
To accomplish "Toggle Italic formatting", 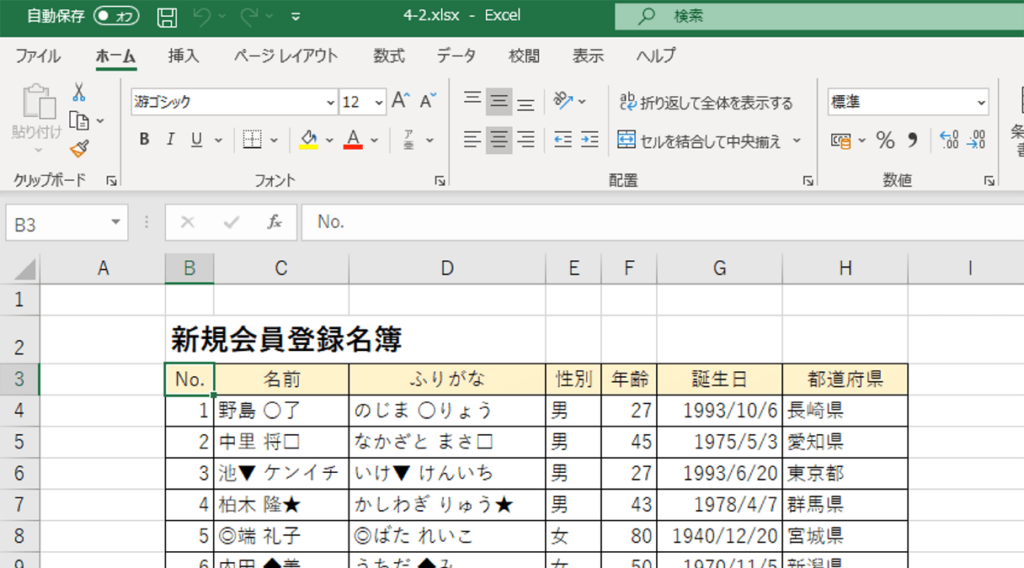I will [x=170, y=140].
